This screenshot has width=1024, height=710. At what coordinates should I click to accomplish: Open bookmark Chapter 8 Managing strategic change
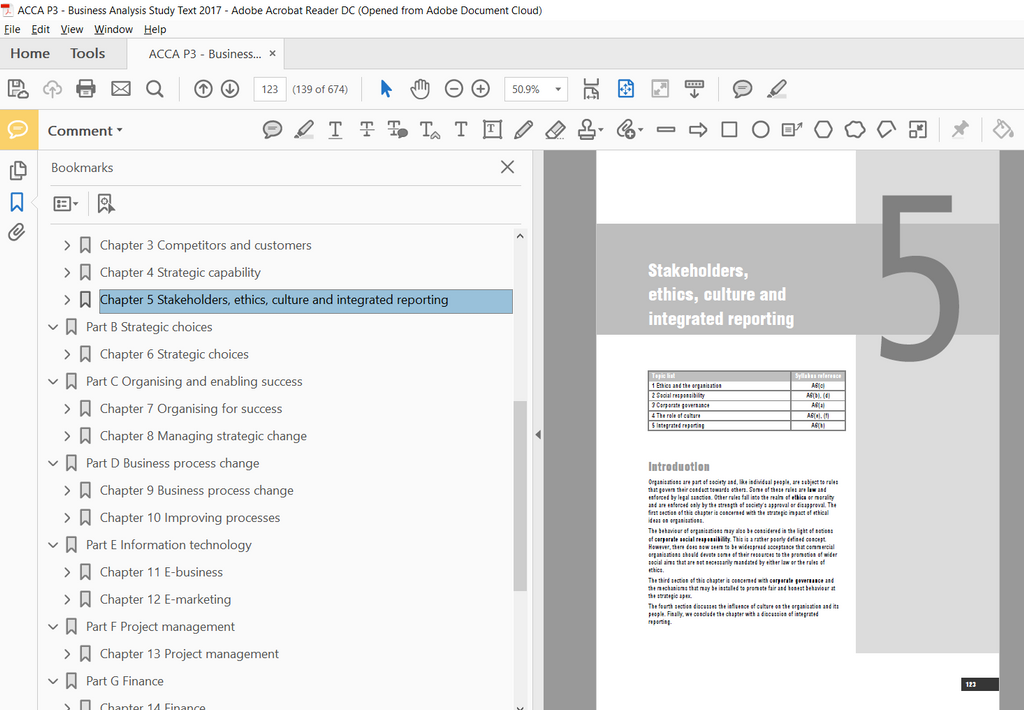(203, 436)
